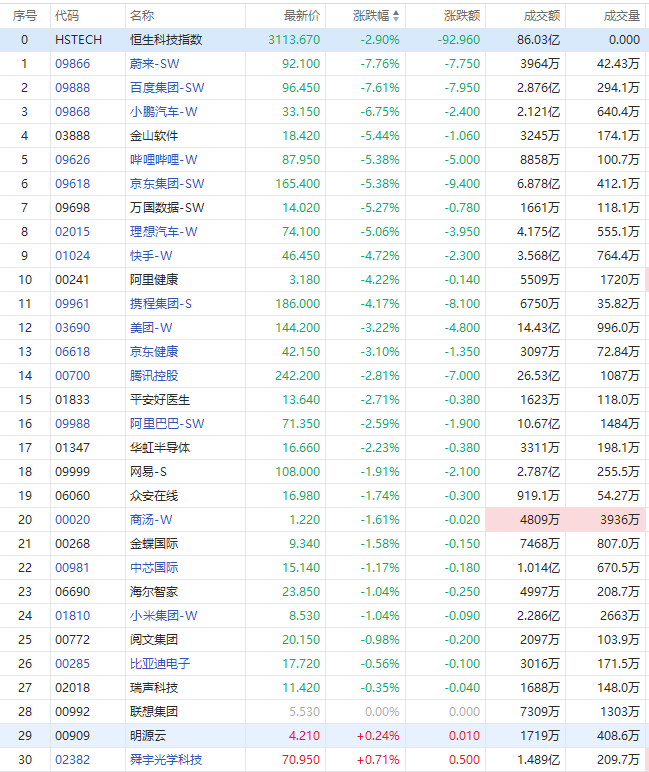Open stock code 02382 link
Viewport: 649px width, 772px height.
point(72,760)
